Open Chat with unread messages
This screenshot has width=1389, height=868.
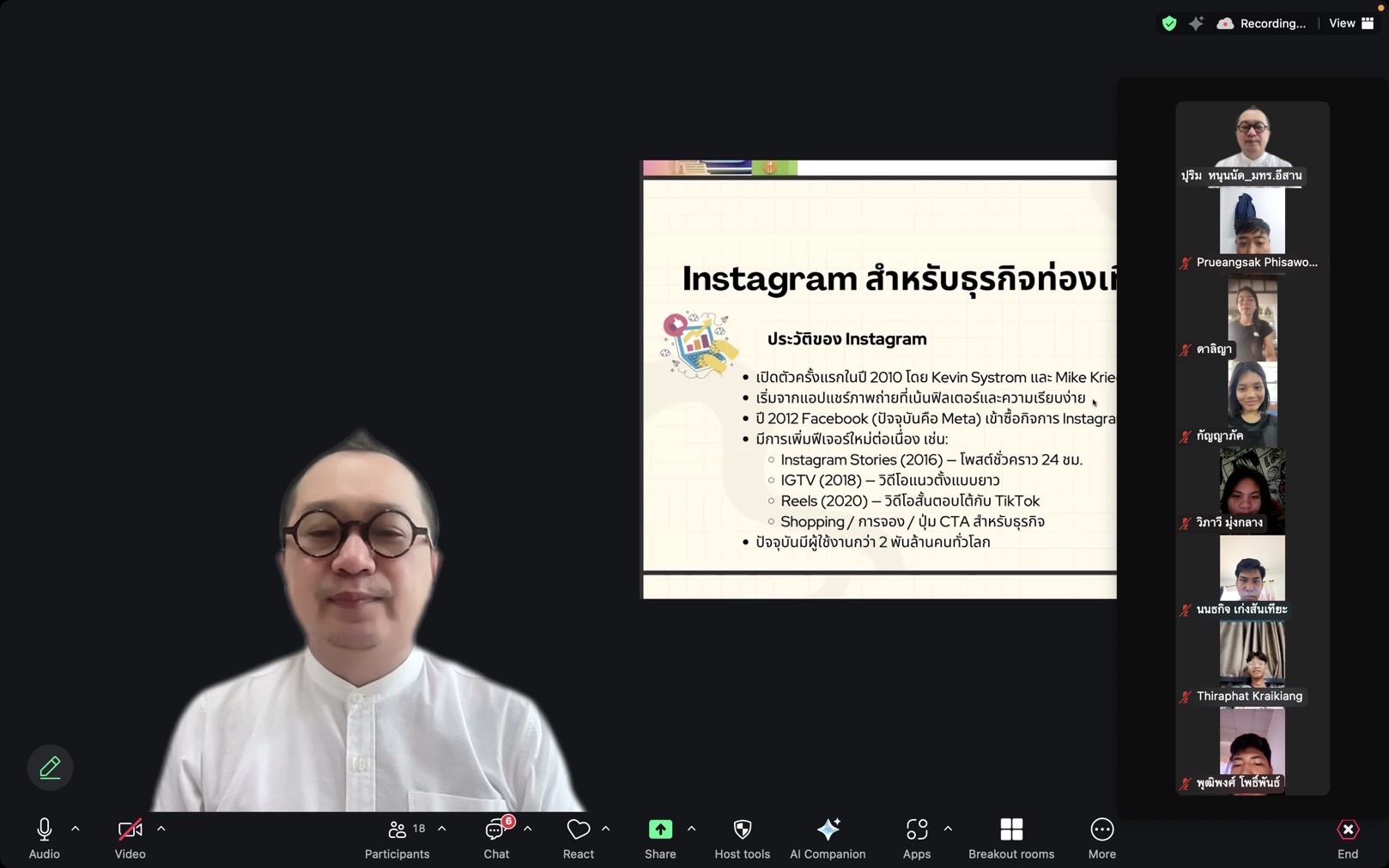coord(496,837)
